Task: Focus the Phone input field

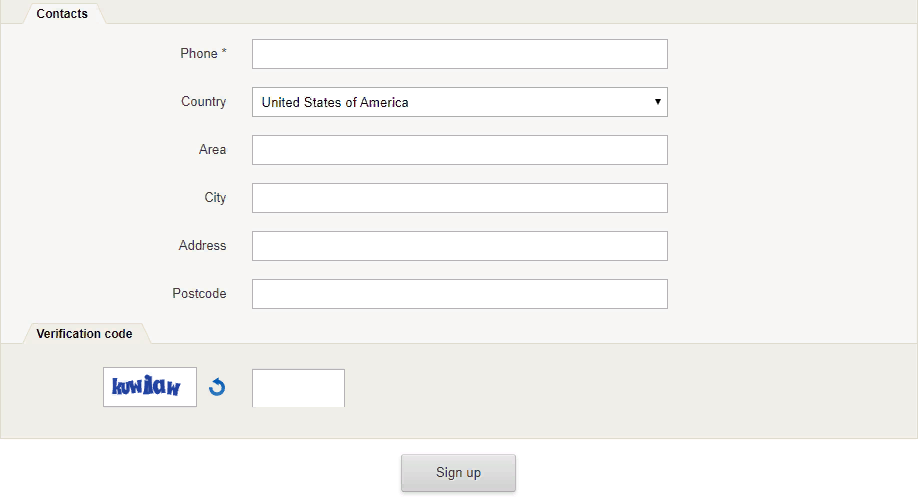Action: (460, 54)
